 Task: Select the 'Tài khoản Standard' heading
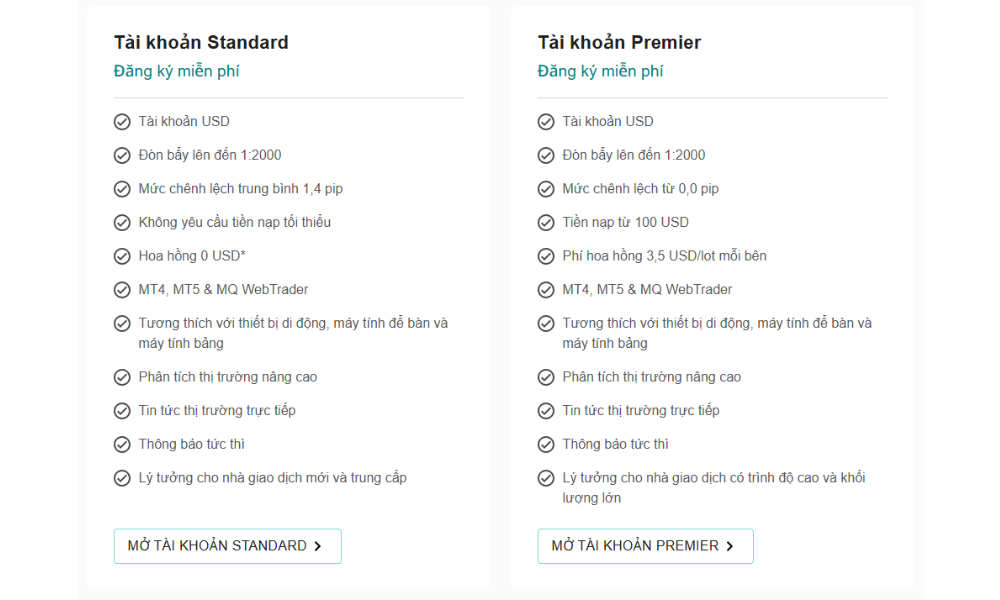click(201, 42)
